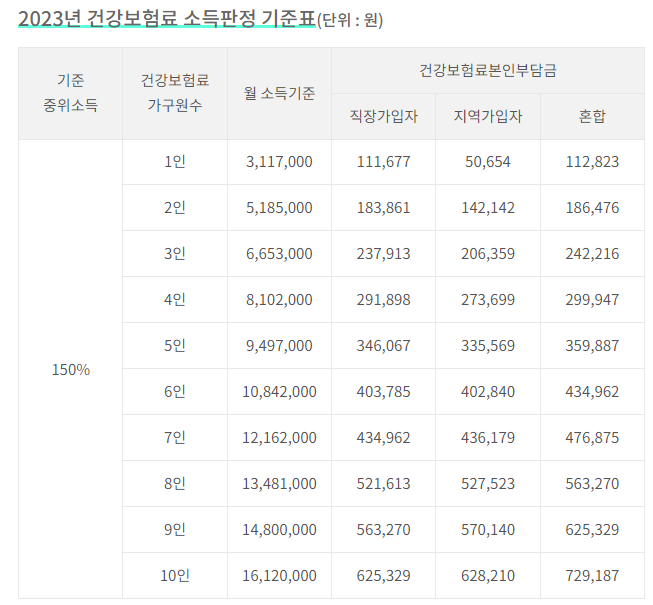Viewport: 653px width, 605px height.
Task: Select the 628,210 cell
Action: (x=488, y=575)
